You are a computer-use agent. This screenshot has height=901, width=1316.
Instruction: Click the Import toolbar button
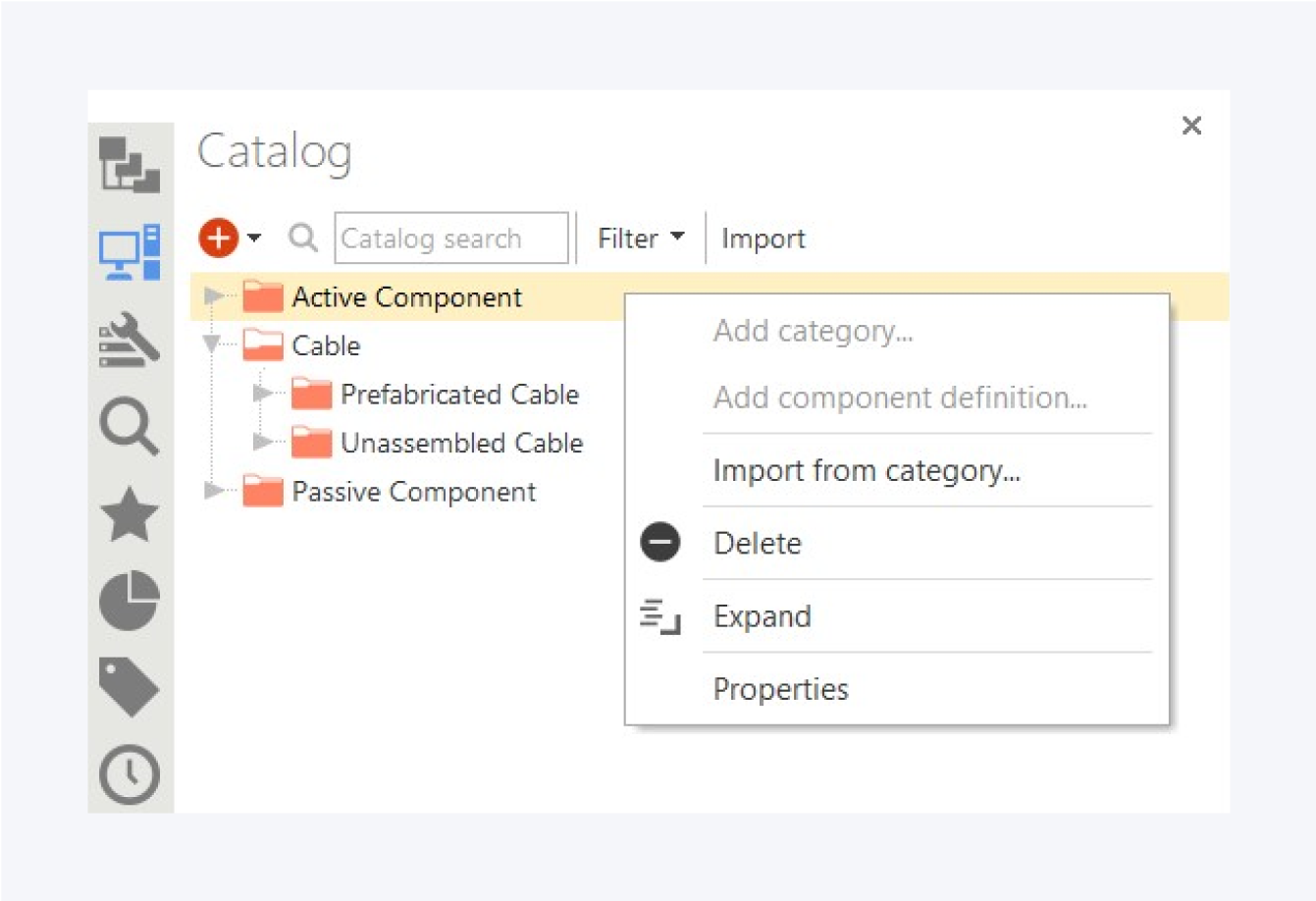[763, 238]
